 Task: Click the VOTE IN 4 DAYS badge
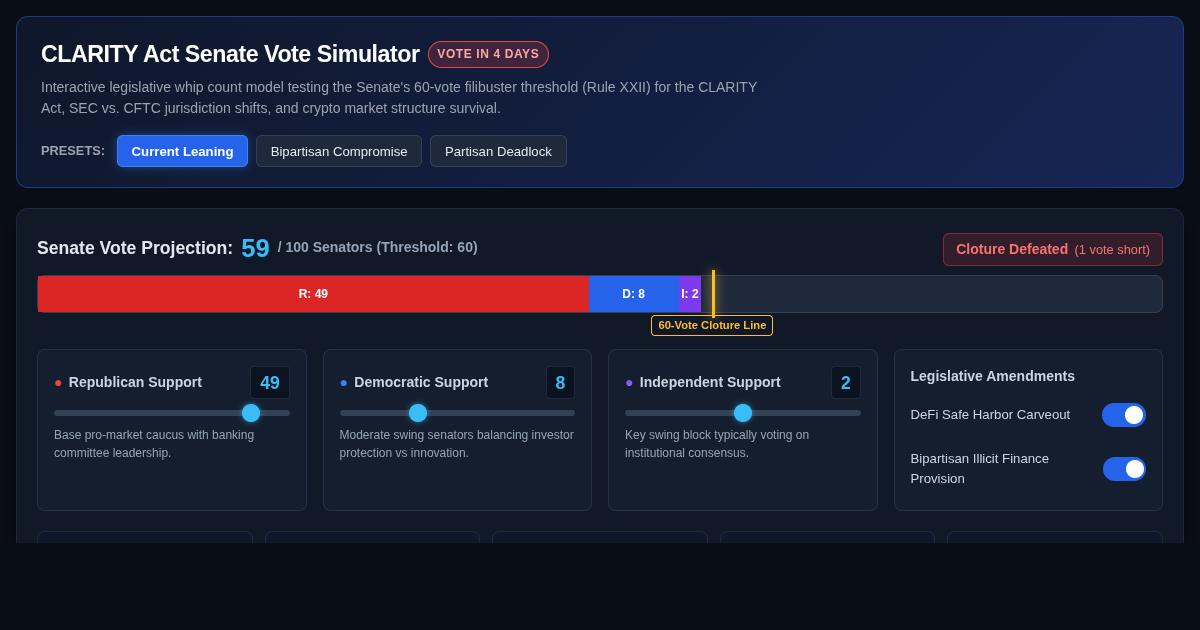488,54
